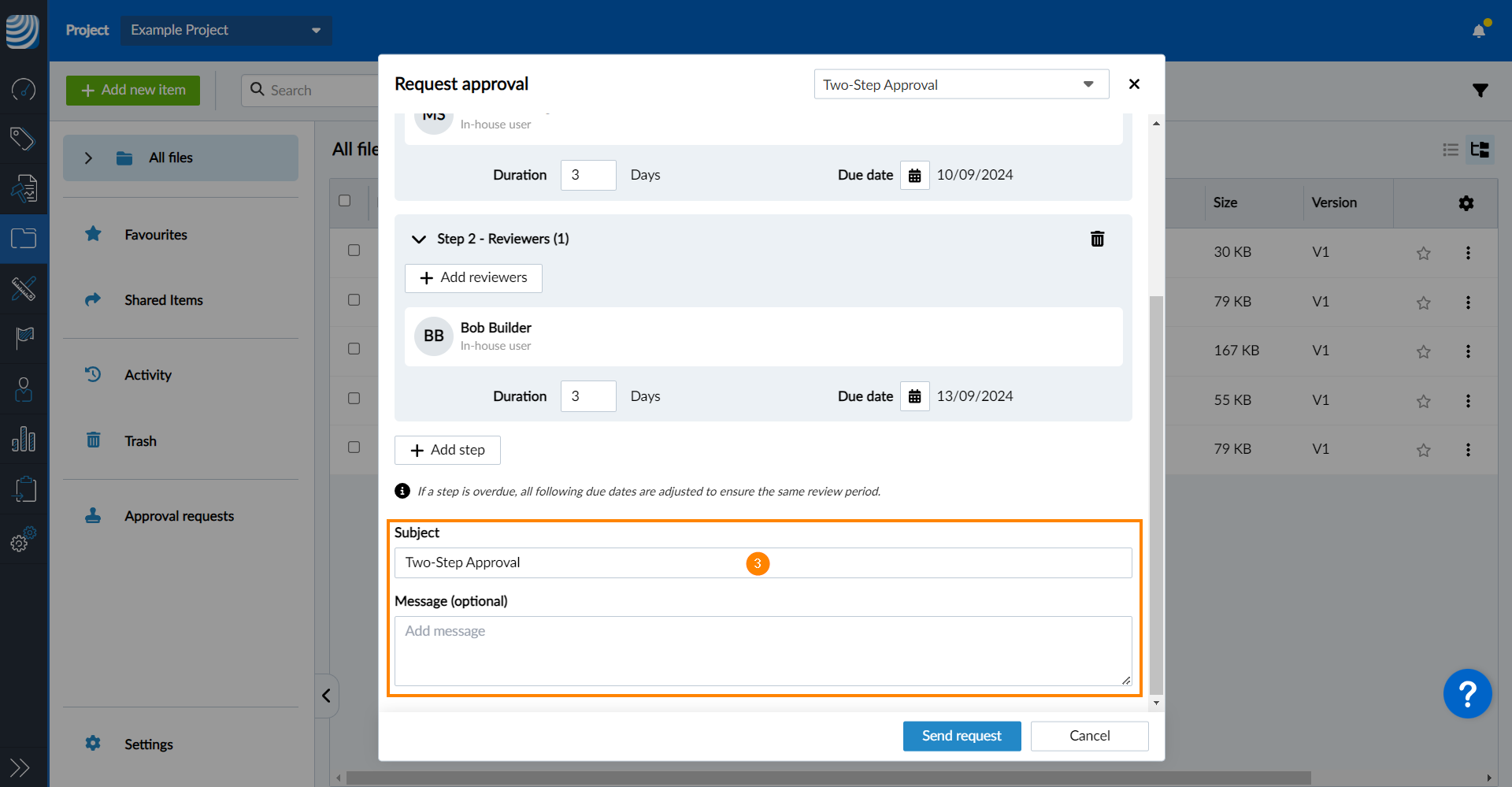Check the first file row checkbox

click(354, 251)
